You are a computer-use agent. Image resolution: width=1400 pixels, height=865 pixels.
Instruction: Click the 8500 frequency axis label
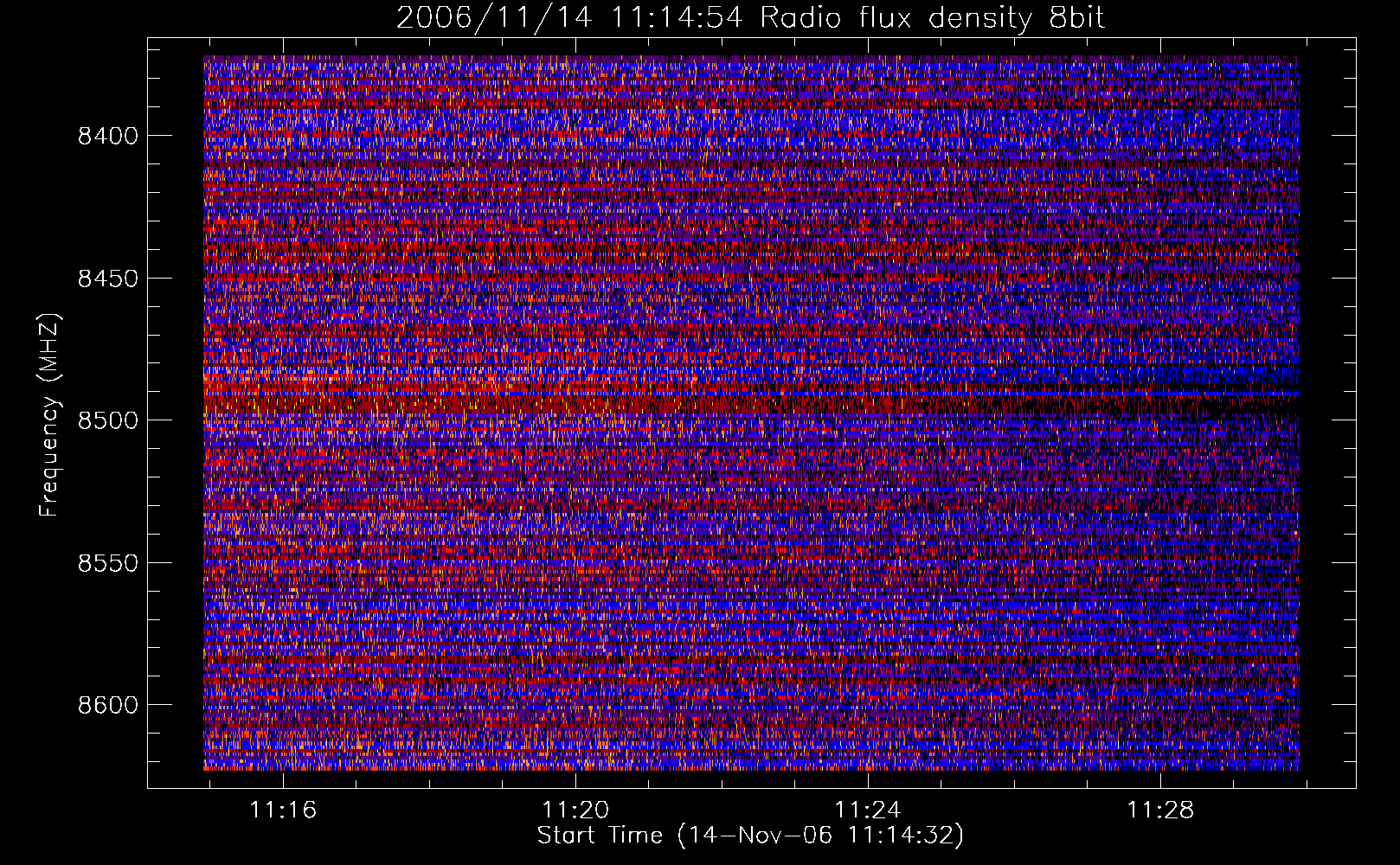click(107, 420)
